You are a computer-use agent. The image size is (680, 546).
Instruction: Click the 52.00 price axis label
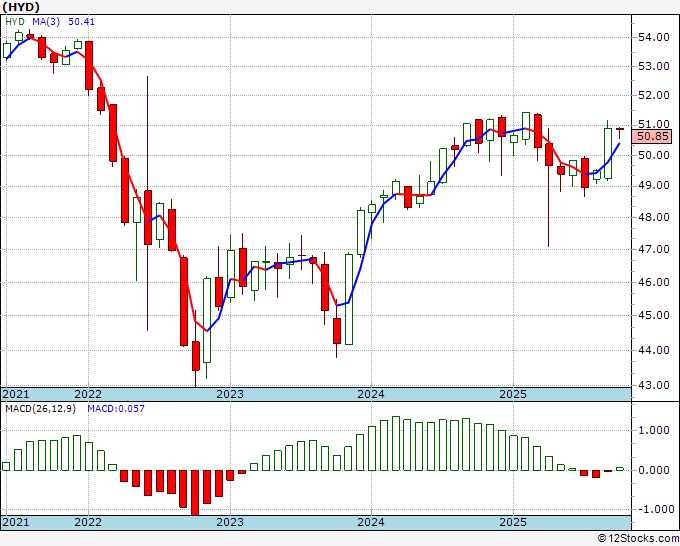[654, 95]
